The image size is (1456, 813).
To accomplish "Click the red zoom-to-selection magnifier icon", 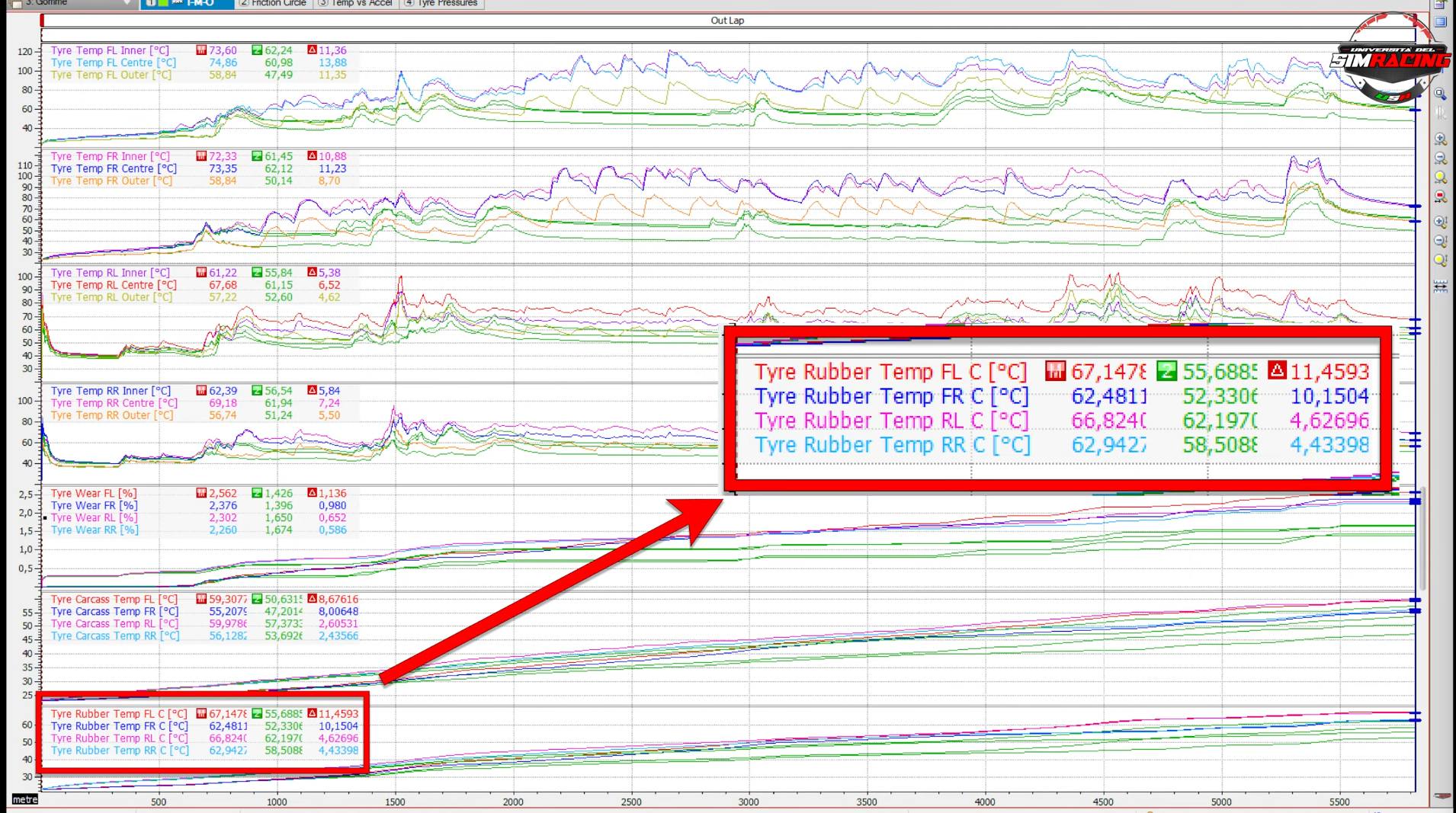I will click(x=1440, y=197).
